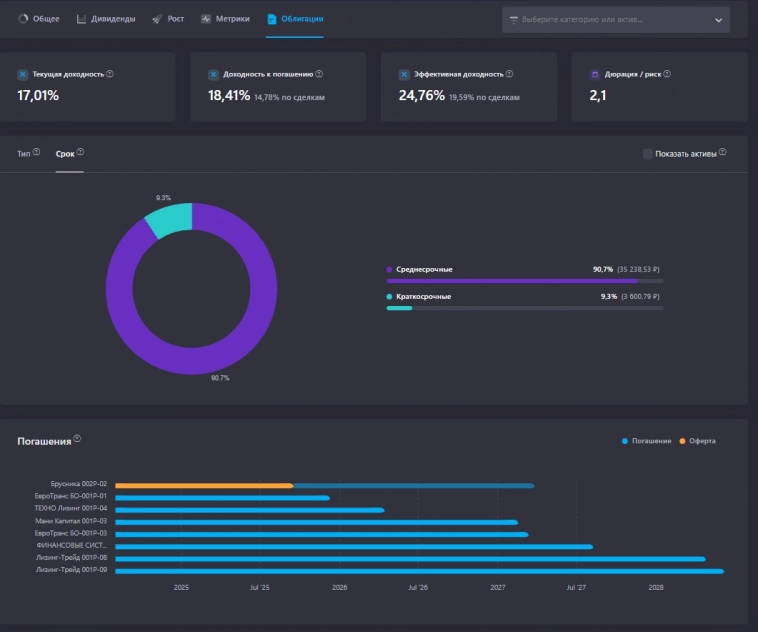758x632 pixels.
Task: Click the orange Брусника 002Р-02 offer bar
Action: click(204, 485)
